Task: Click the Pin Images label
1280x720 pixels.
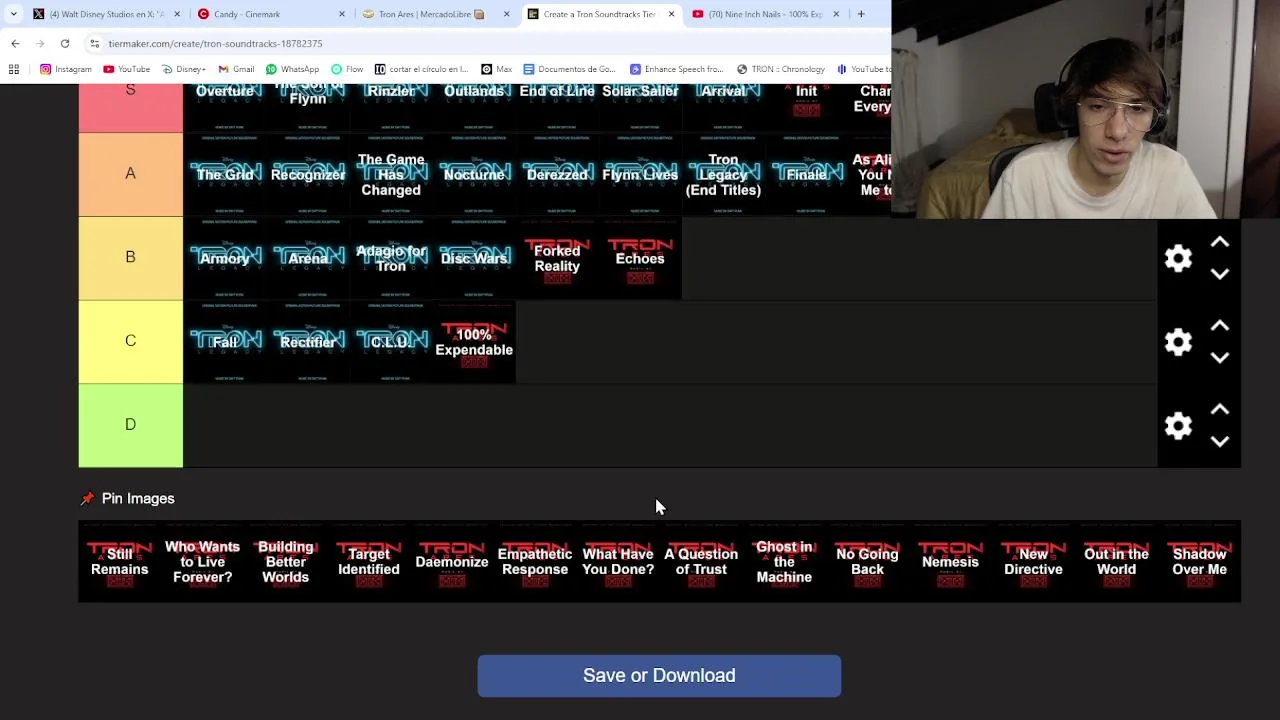Action: (x=138, y=498)
